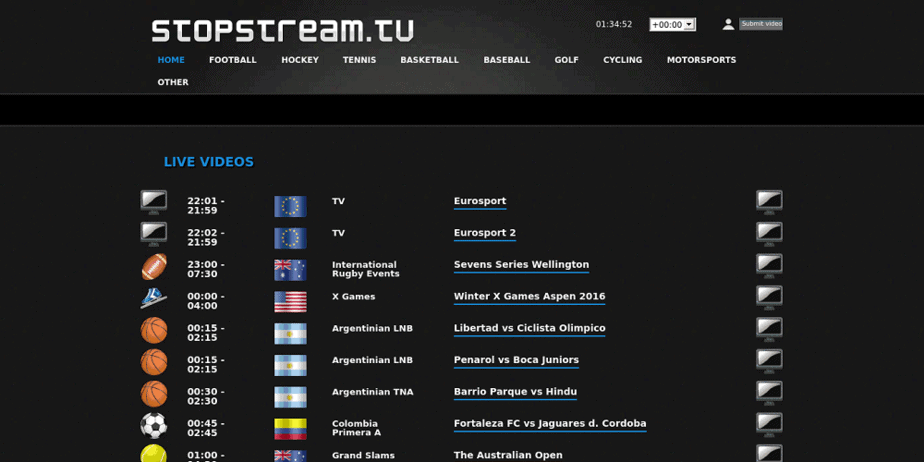This screenshot has width=924, height=462.
Task: Open the BASKETBALL menu
Action: (430, 60)
